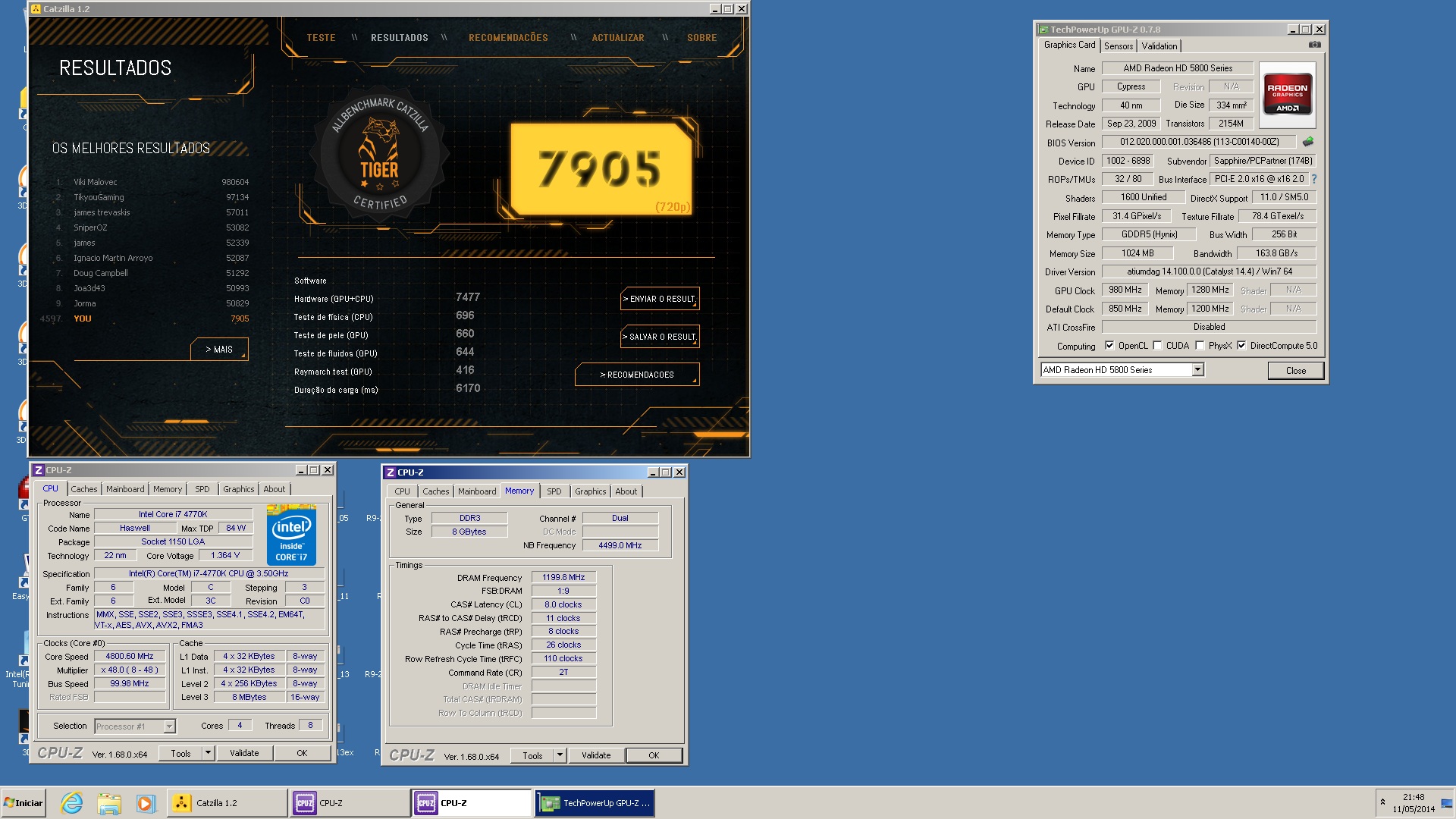Screen dimensions: 1456x819
Task: Switch to the Sensors tab in GPU-Z
Action: coord(1119,46)
